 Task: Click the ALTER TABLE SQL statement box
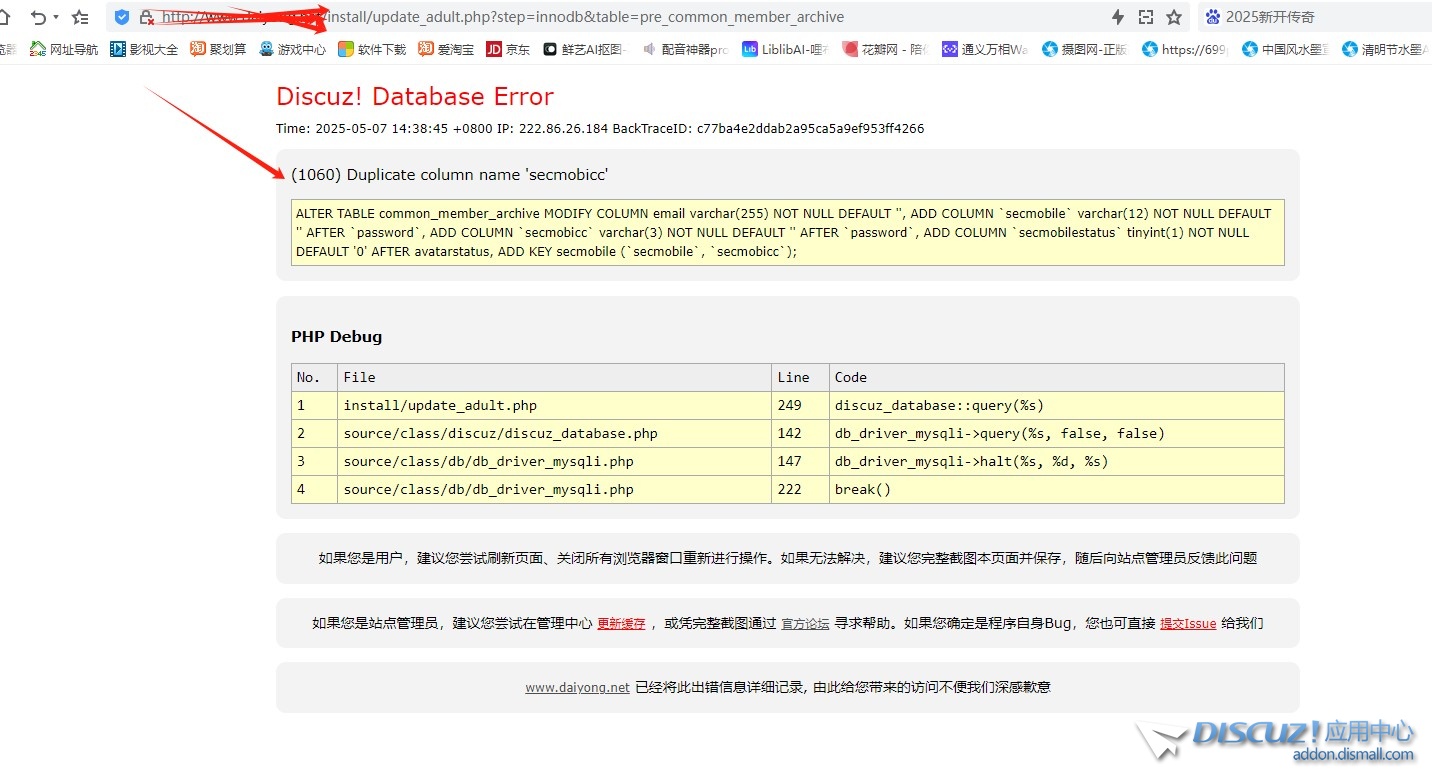[x=787, y=232]
